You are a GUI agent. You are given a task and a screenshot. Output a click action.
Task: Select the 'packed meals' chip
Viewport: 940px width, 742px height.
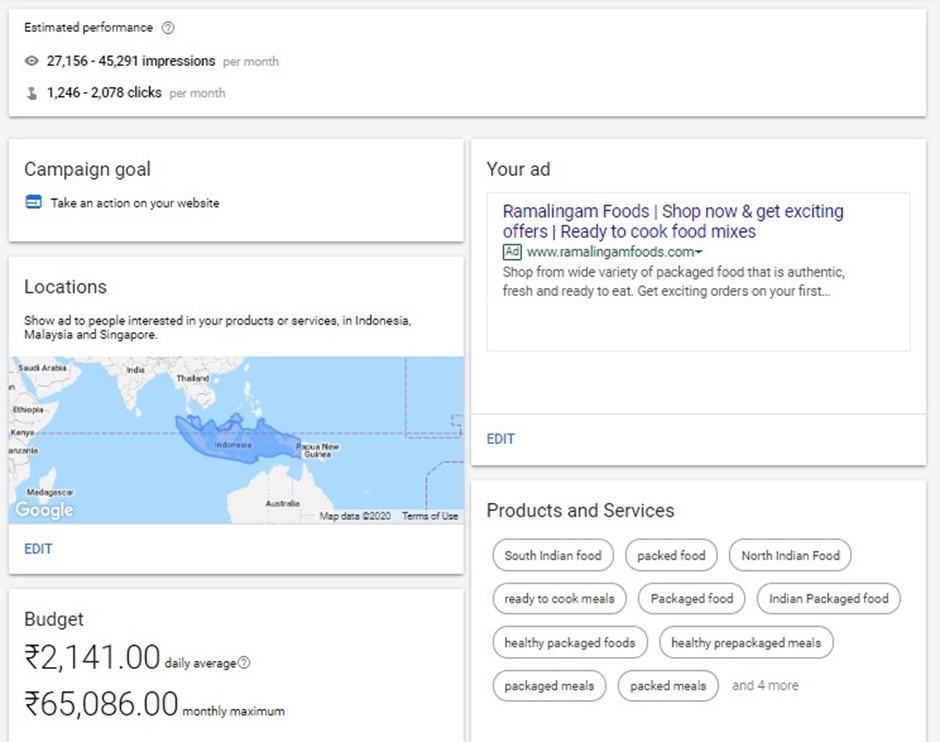click(668, 686)
